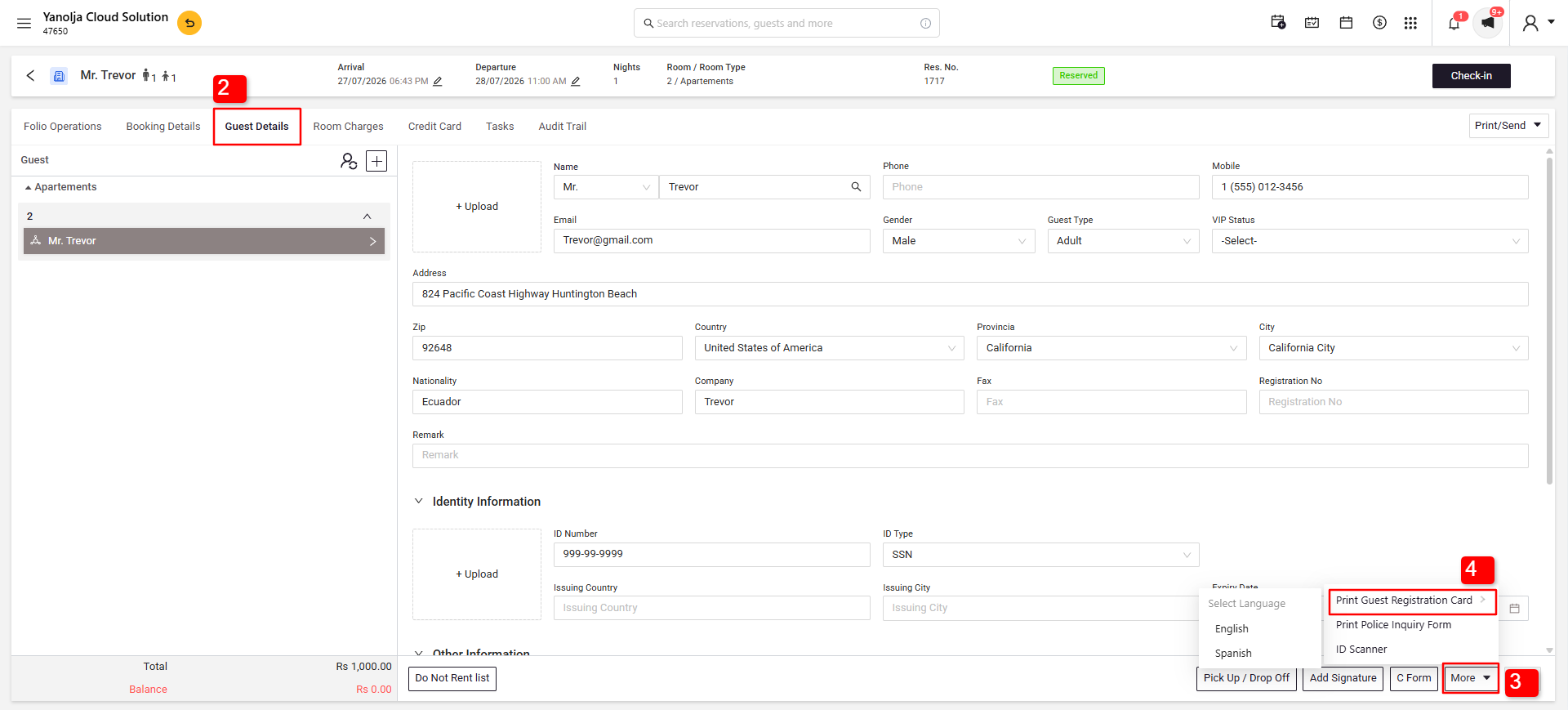
Task: Open the Tasks tab
Action: pos(500,127)
